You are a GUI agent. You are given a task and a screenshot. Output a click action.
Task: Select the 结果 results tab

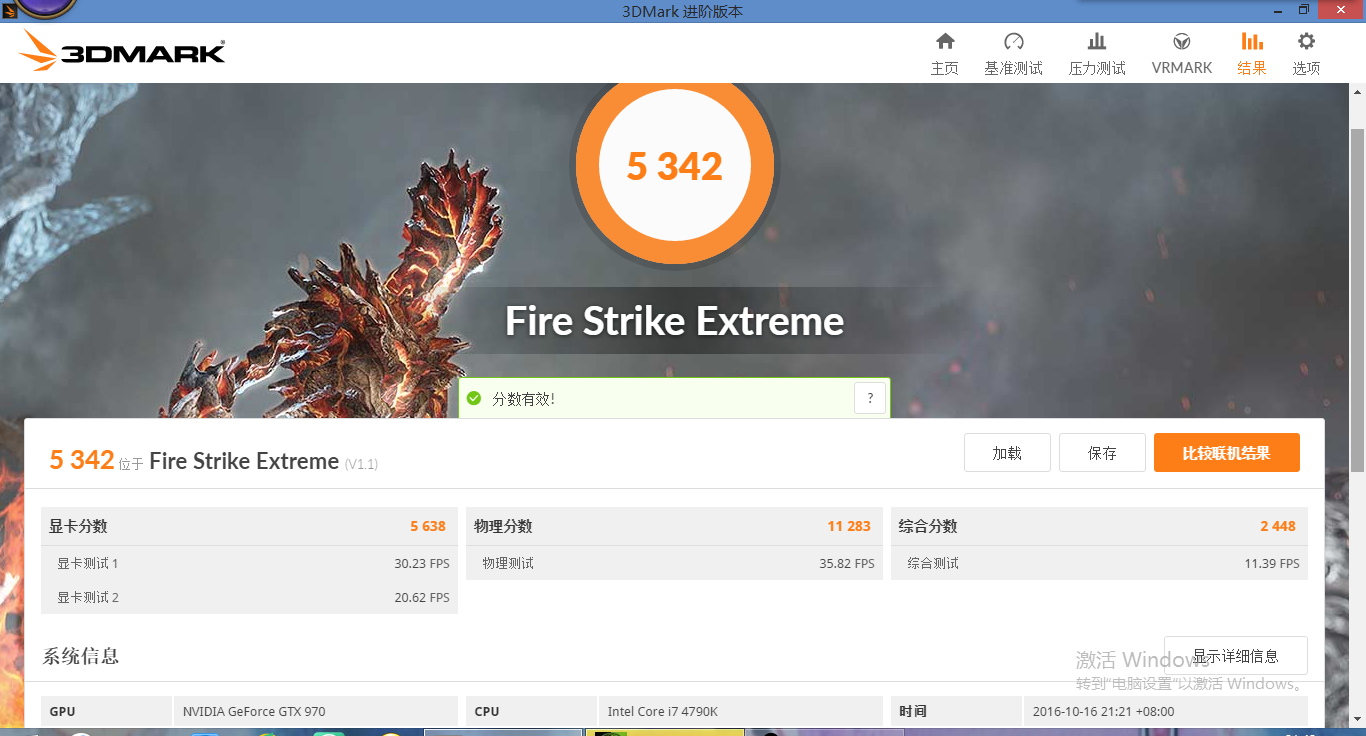[x=1252, y=54]
